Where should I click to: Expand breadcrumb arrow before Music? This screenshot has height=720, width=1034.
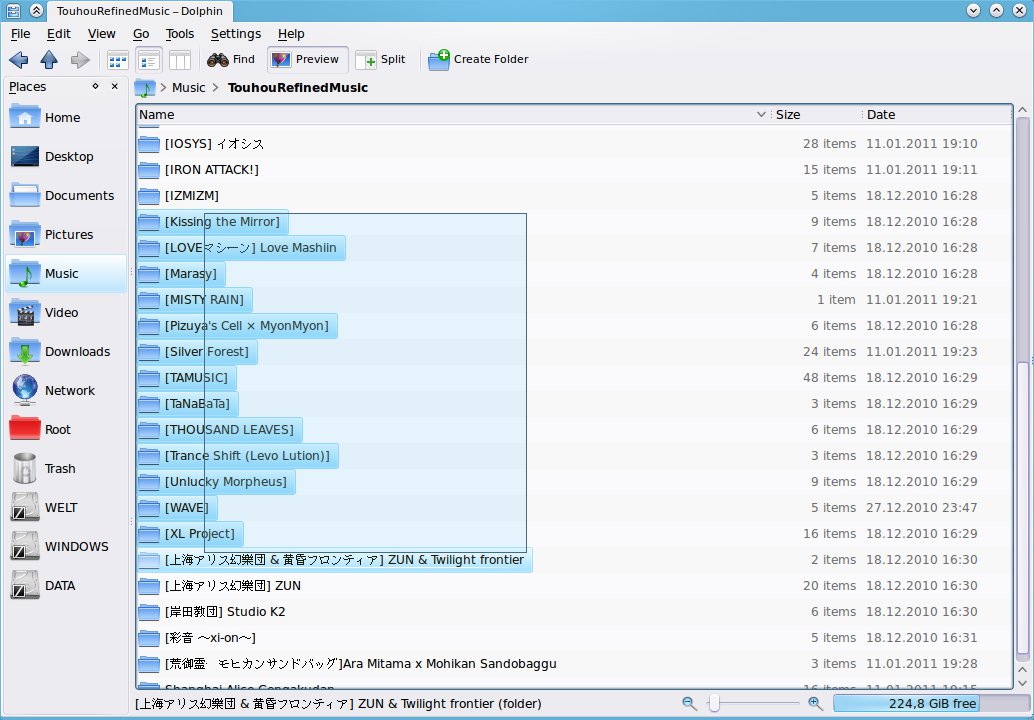coord(163,88)
